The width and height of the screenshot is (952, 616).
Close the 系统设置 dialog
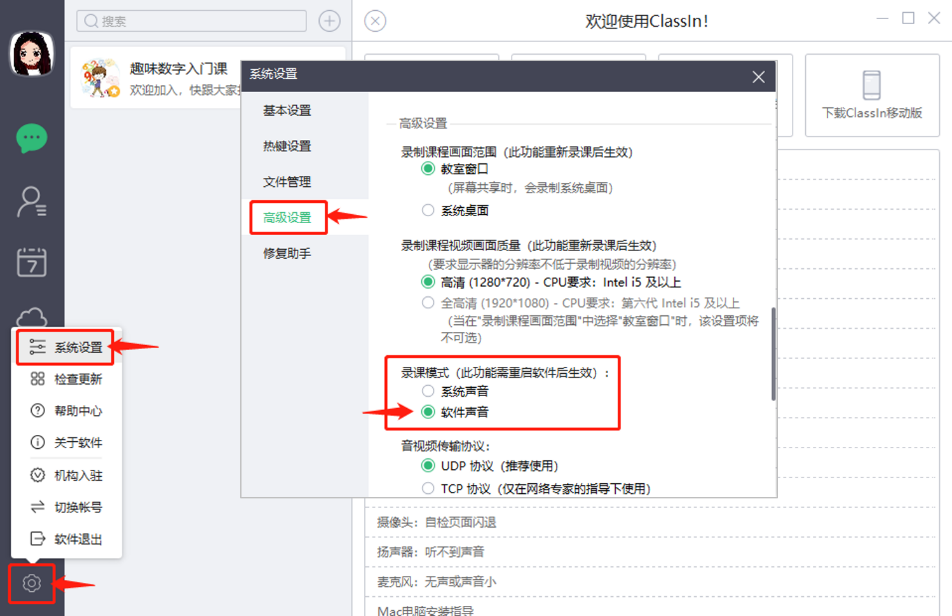click(758, 77)
